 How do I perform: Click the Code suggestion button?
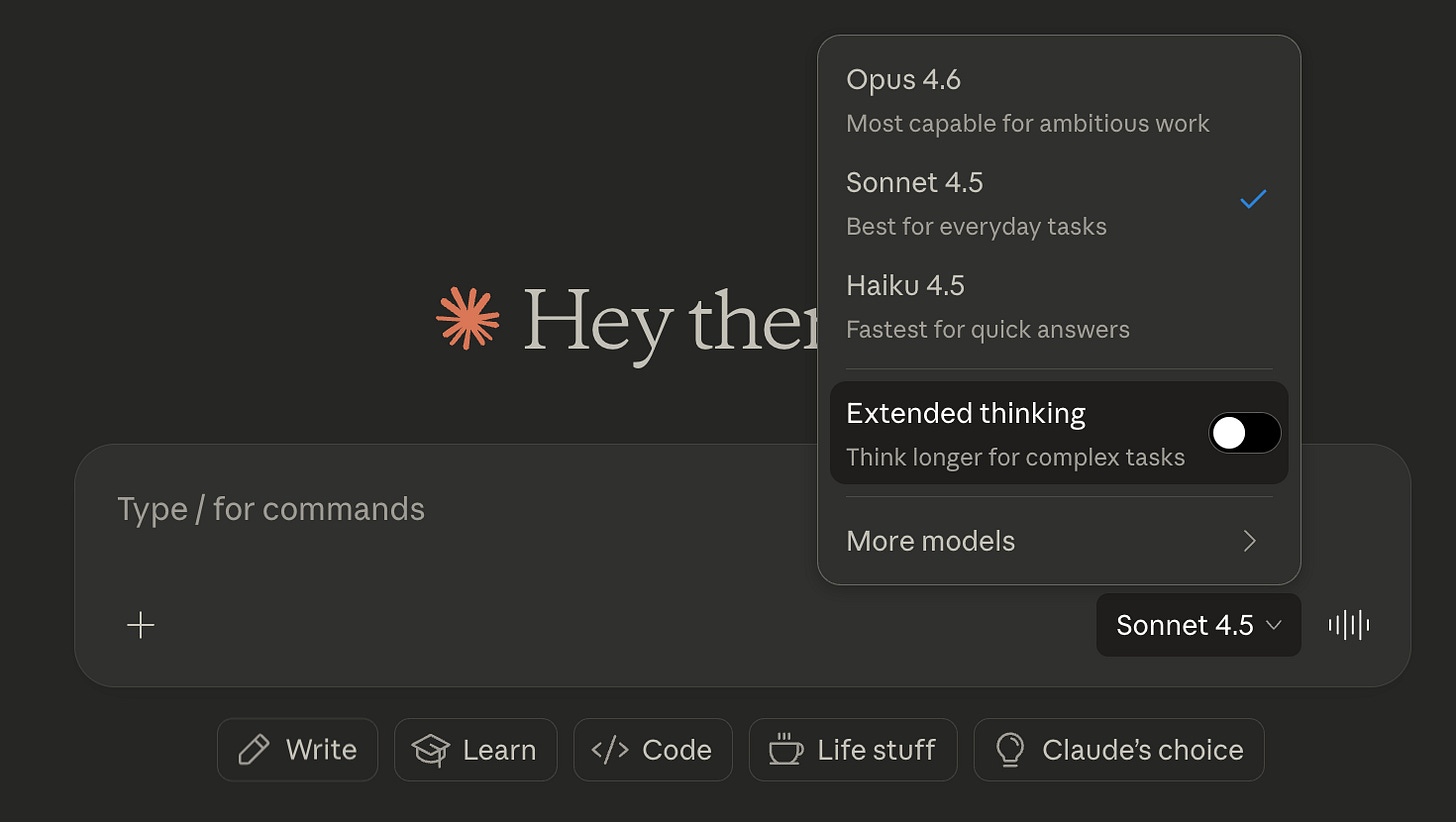653,750
